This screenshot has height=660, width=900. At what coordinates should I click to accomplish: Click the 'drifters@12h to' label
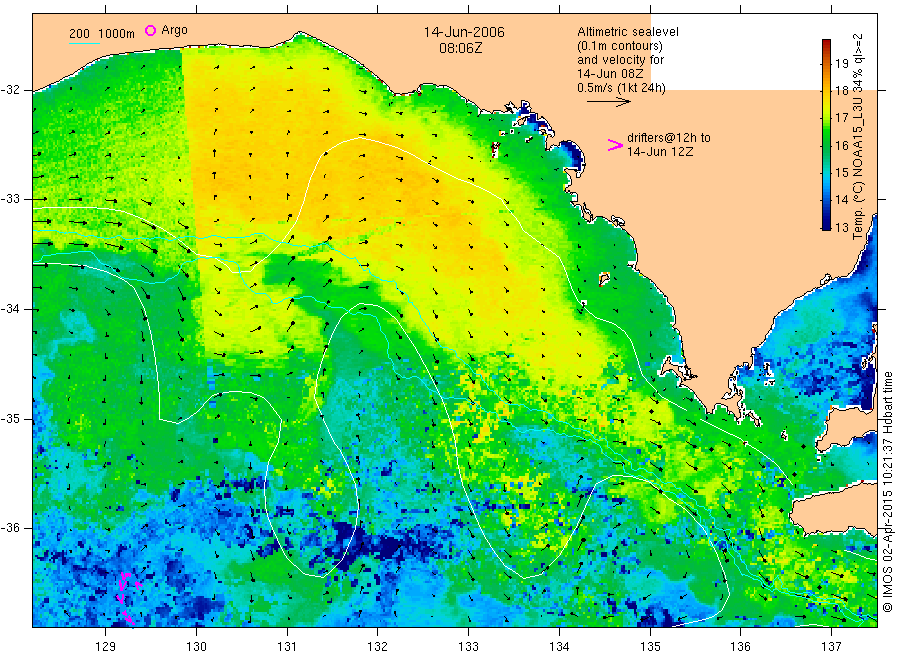(669, 138)
